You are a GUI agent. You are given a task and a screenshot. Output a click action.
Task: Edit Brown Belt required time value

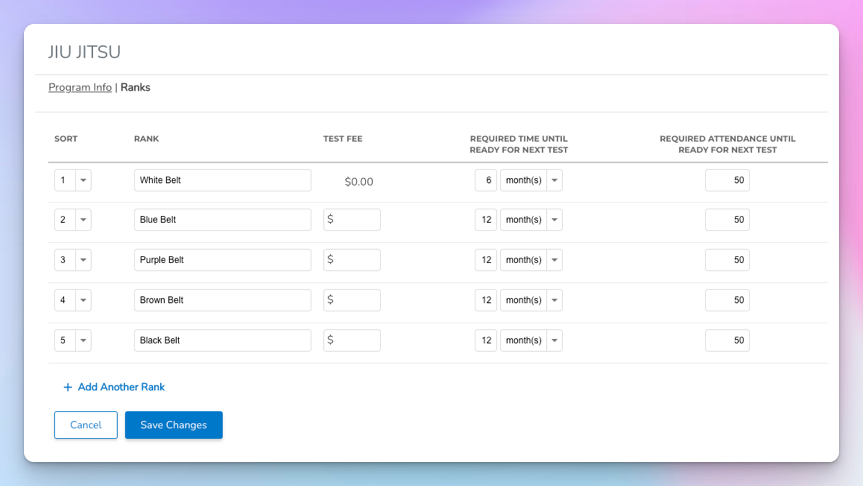486,300
